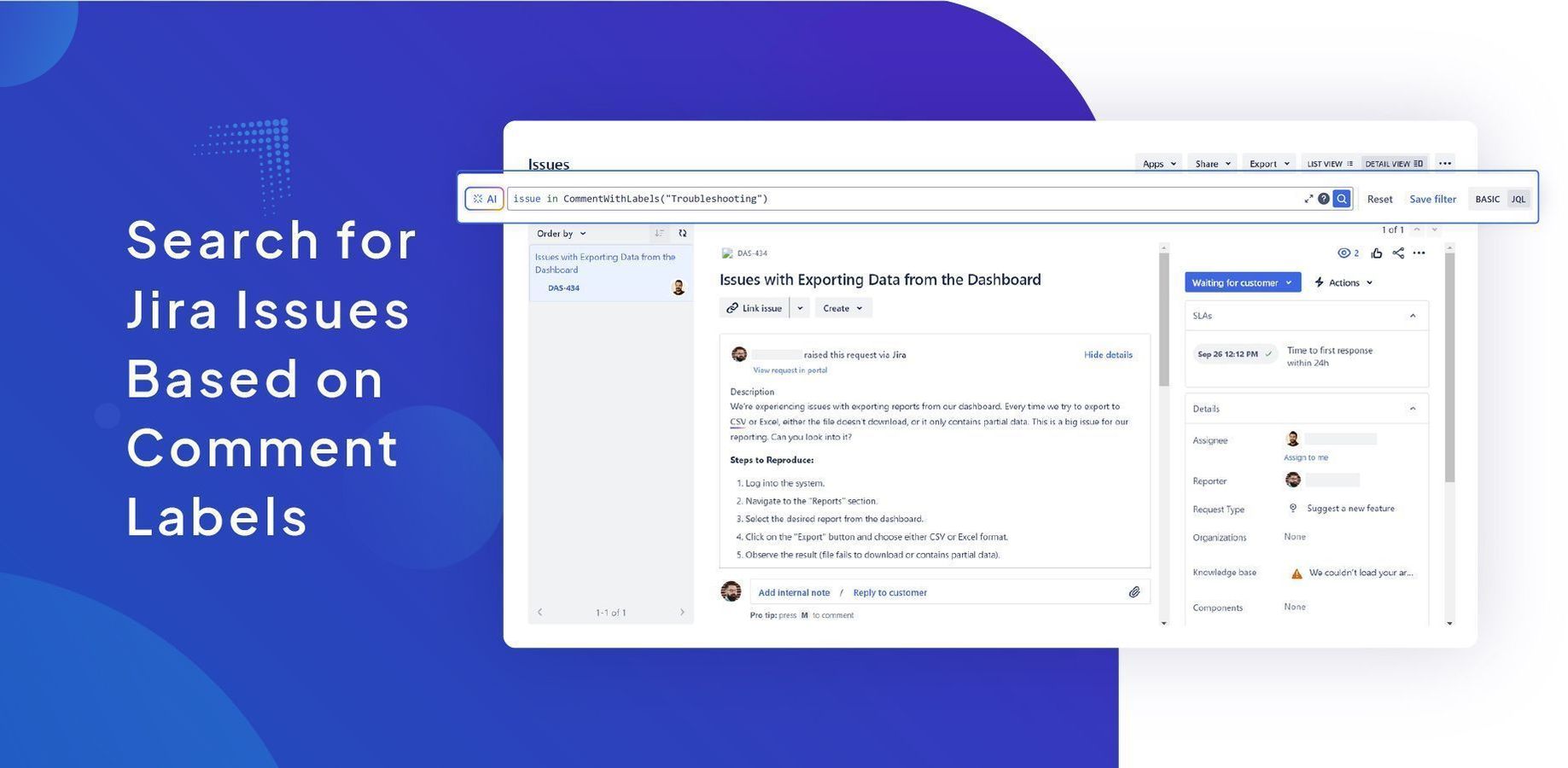Open the Actions dropdown
Screen dimensions: 1568x768
point(1344,282)
